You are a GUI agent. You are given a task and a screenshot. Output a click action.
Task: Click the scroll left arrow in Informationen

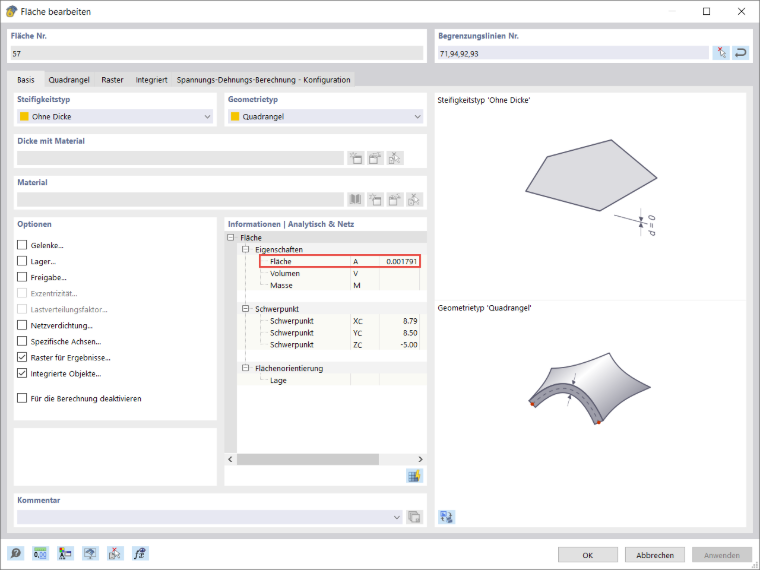[231, 459]
